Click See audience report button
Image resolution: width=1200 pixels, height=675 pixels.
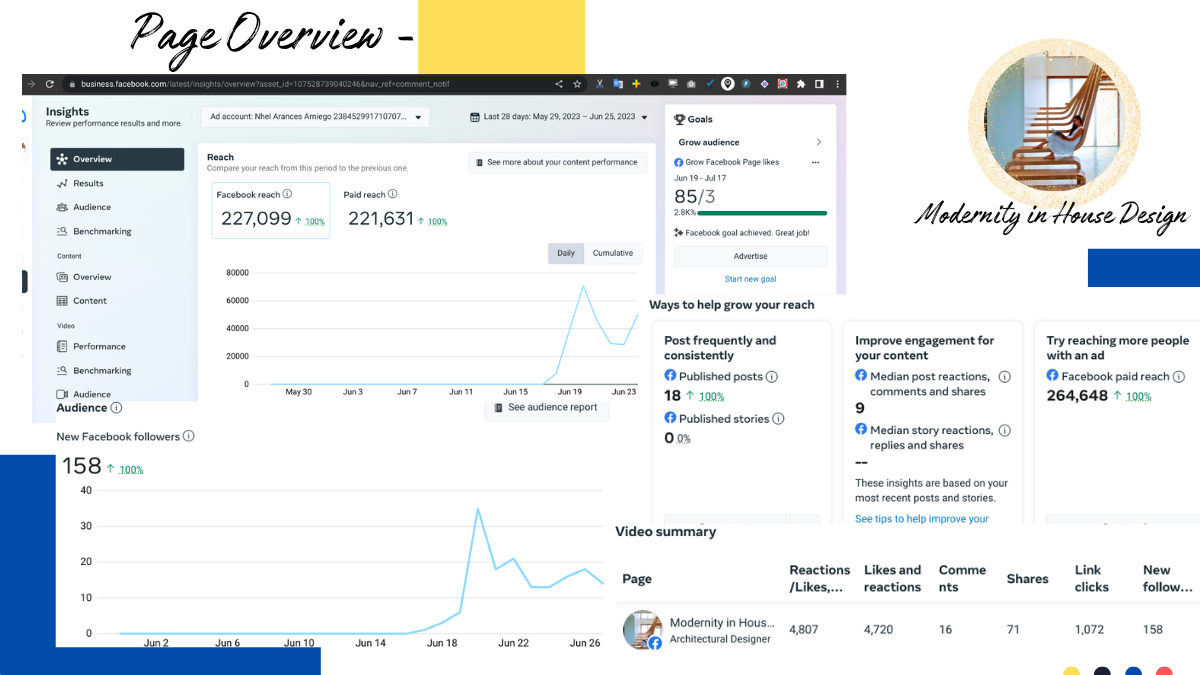pyautogui.click(x=547, y=407)
